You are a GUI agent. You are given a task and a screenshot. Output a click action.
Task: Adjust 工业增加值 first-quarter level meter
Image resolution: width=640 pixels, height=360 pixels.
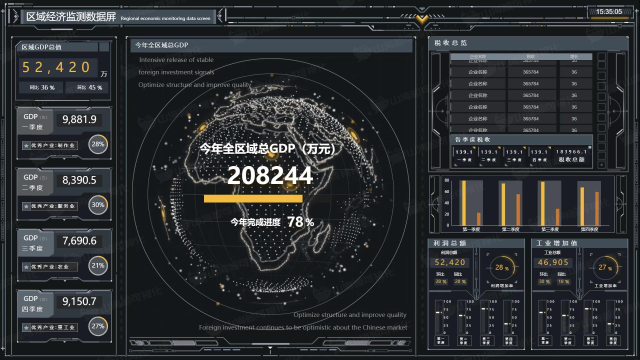point(542,317)
